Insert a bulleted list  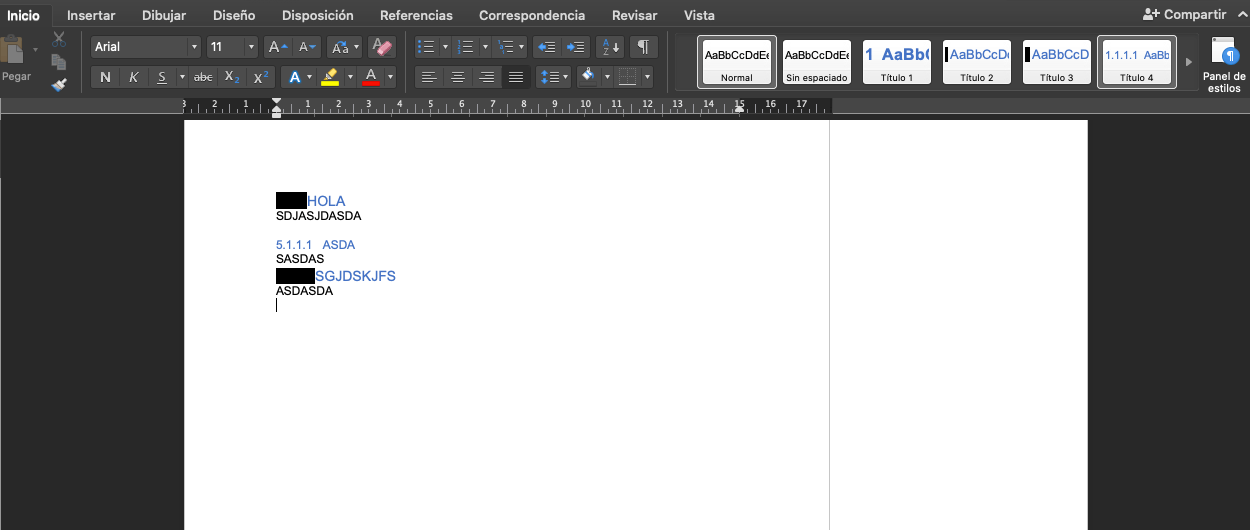point(426,47)
